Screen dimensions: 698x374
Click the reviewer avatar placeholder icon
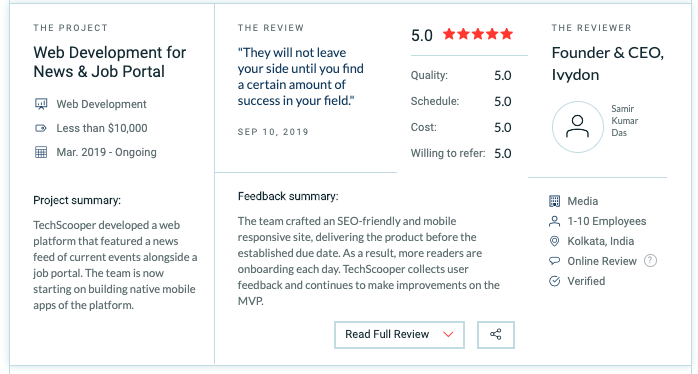[578, 127]
